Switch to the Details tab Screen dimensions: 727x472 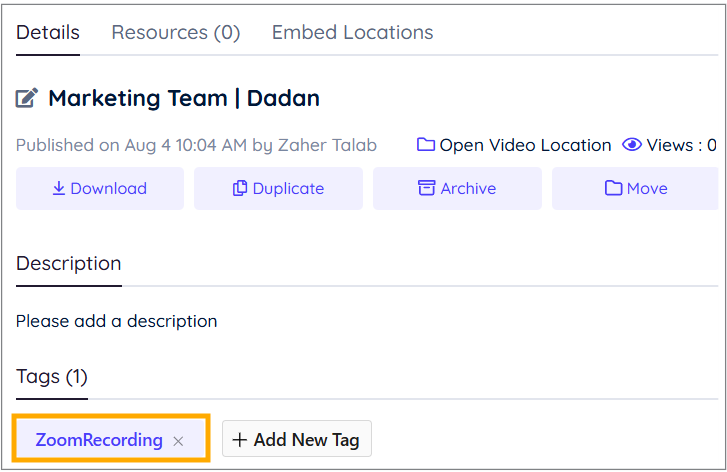(48, 32)
